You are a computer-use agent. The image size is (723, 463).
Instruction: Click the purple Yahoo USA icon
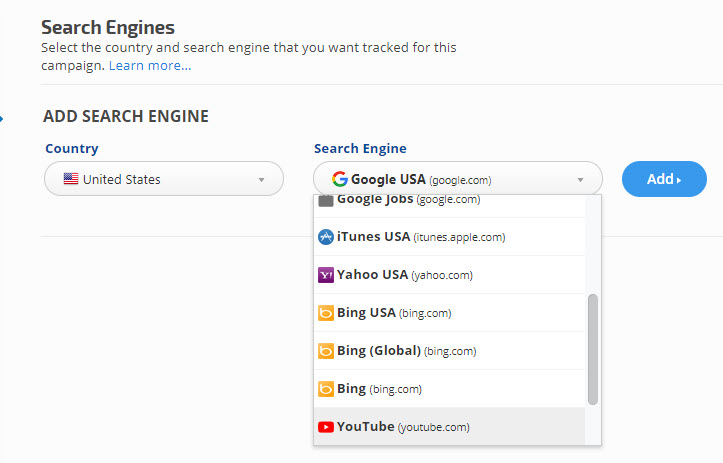coord(325,275)
